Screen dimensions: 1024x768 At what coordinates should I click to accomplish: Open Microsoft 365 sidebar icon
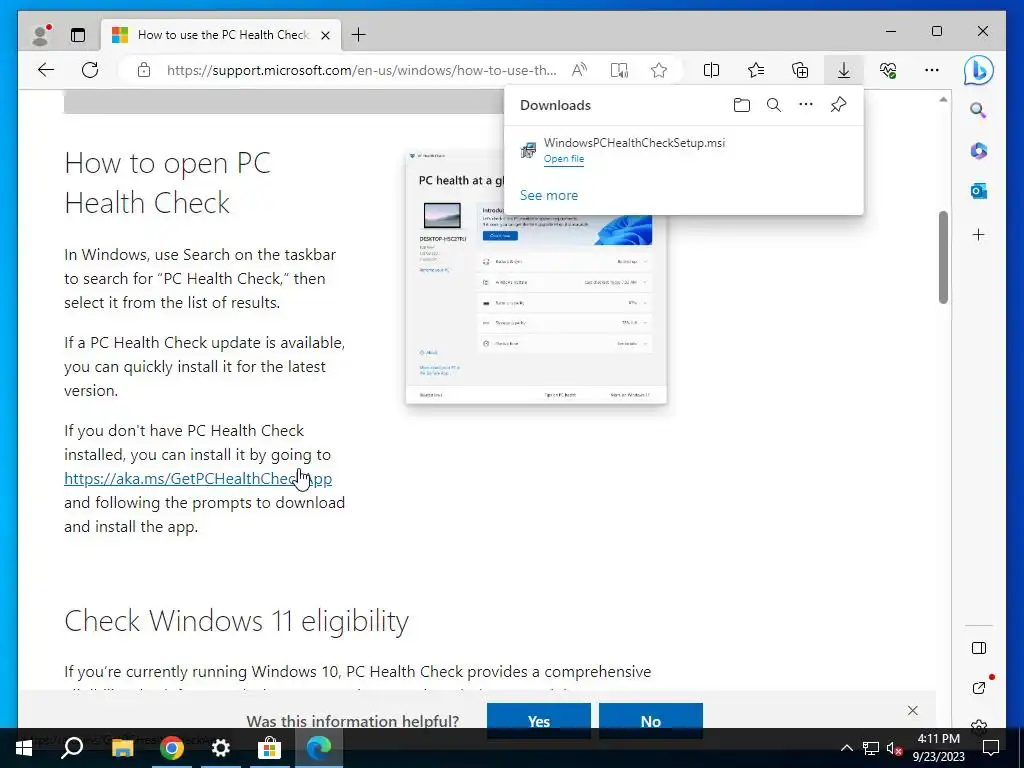pyautogui.click(x=978, y=151)
